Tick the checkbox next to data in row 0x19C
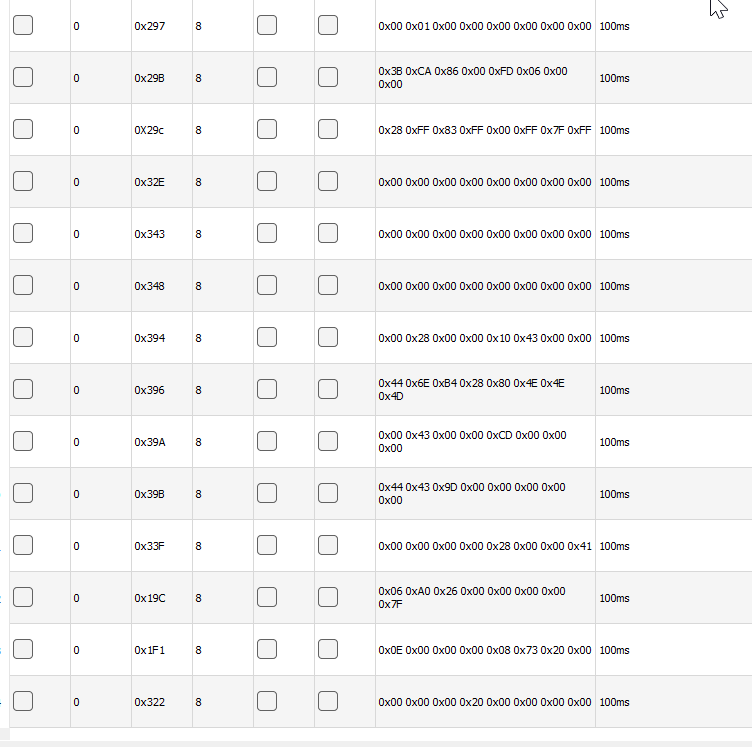This screenshot has height=747, width=752. coord(328,598)
